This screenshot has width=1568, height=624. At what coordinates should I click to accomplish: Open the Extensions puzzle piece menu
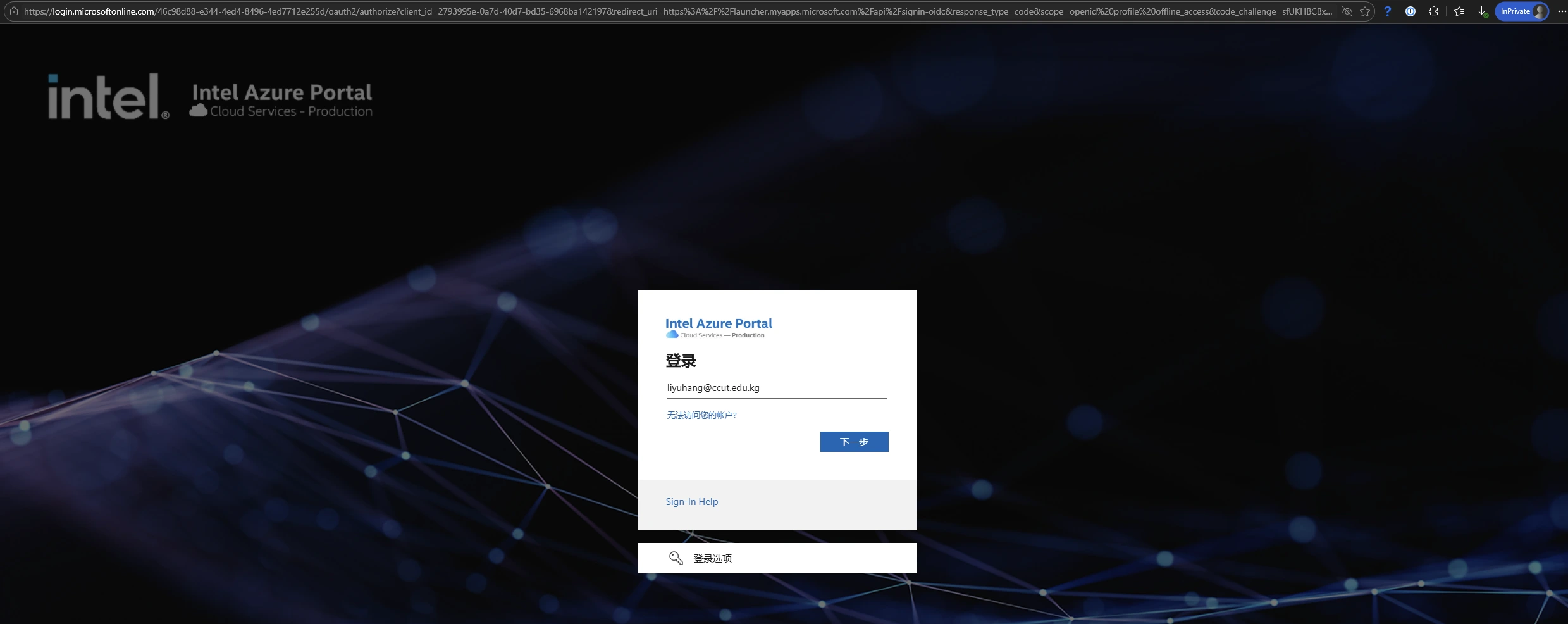tap(1433, 11)
